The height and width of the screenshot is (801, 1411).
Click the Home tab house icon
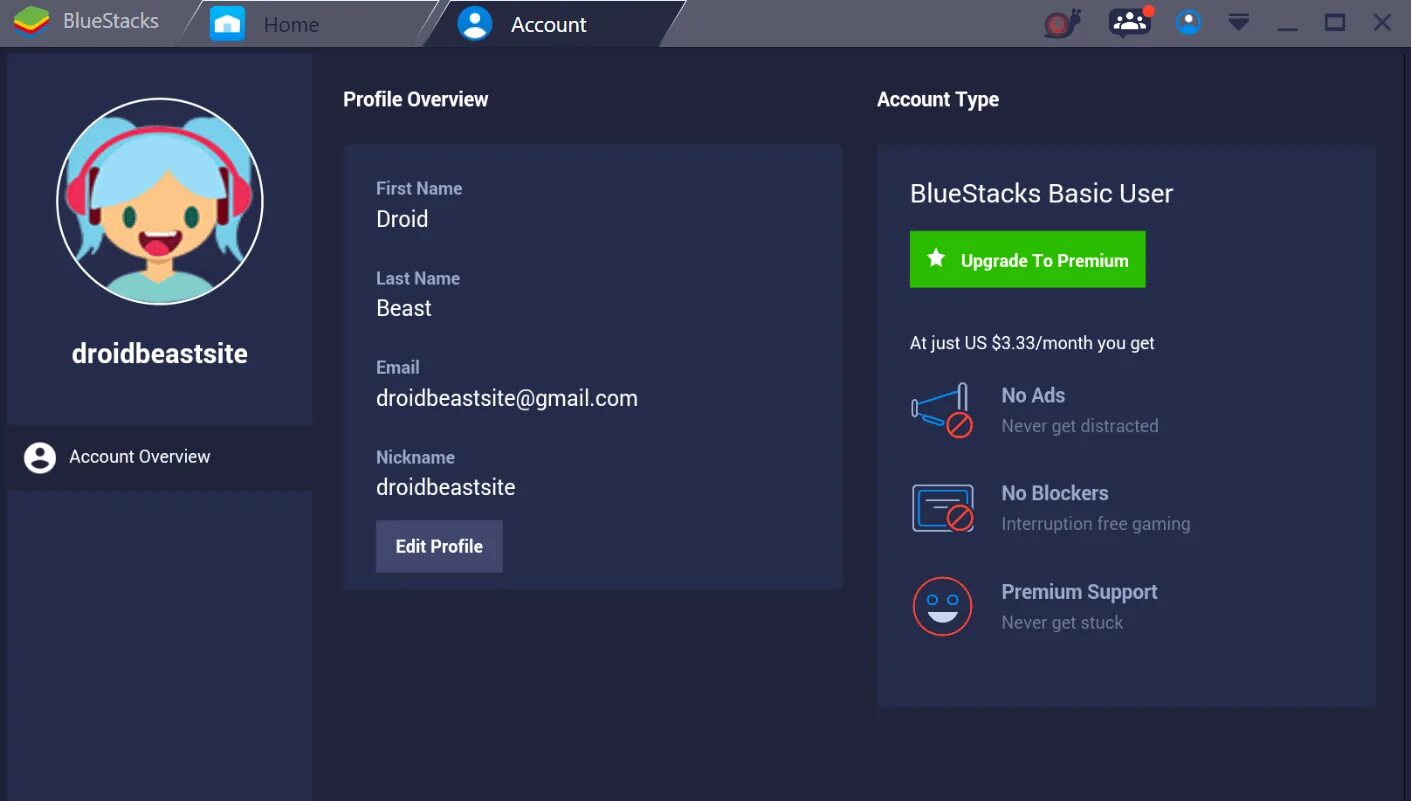227,23
